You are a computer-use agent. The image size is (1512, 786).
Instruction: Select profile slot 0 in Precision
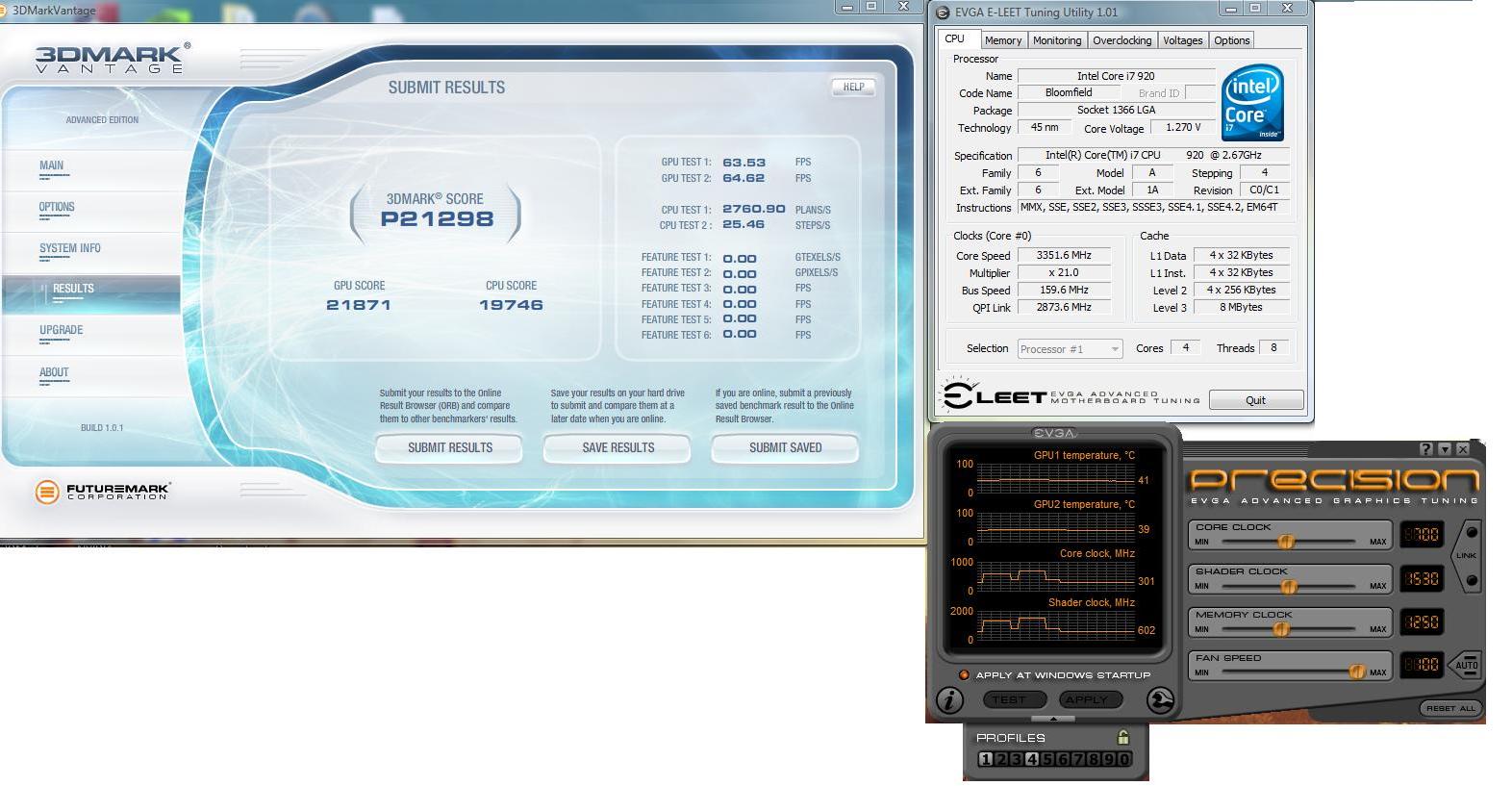click(x=1124, y=759)
